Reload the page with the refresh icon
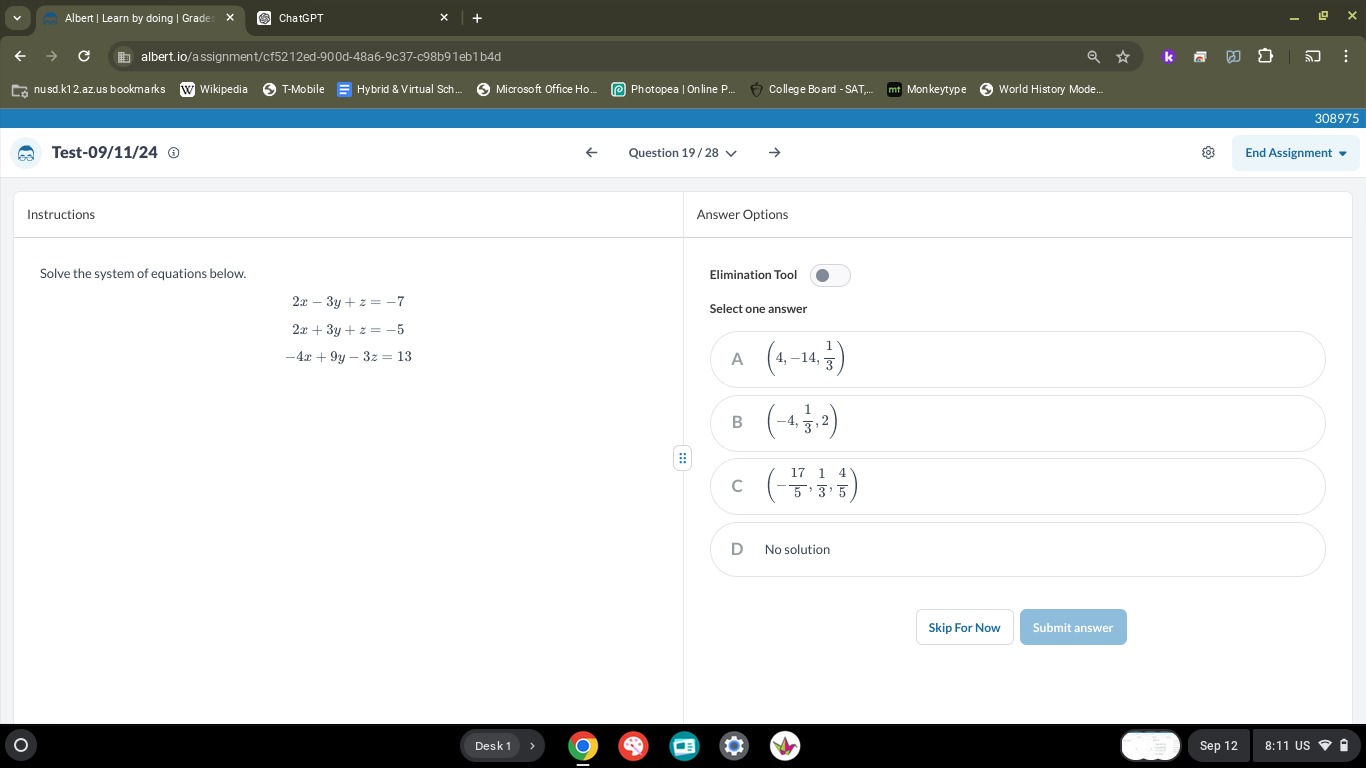Image resolution: width=1366 pixels, height=768 pixels. (84, 56)
